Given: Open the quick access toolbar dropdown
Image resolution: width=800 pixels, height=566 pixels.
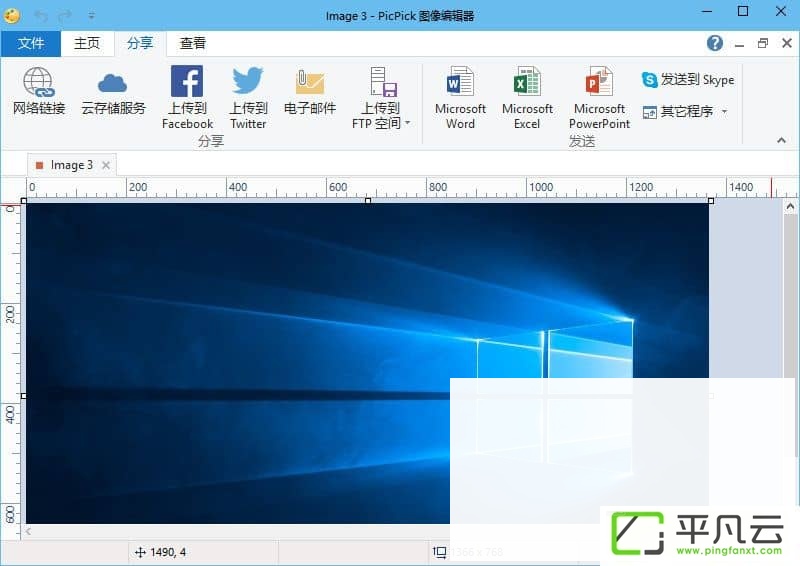Looking at the screenshot, I should pyautogui.click(x=91, y=16).
